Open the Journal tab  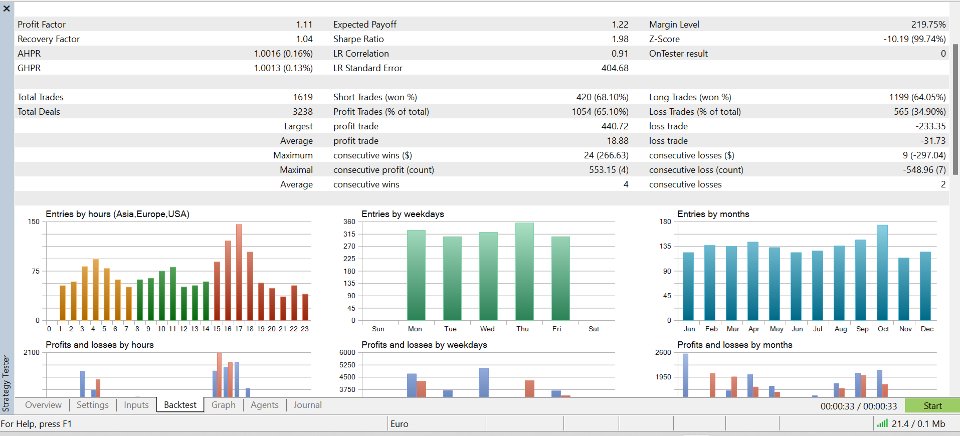tap(307, 405)
